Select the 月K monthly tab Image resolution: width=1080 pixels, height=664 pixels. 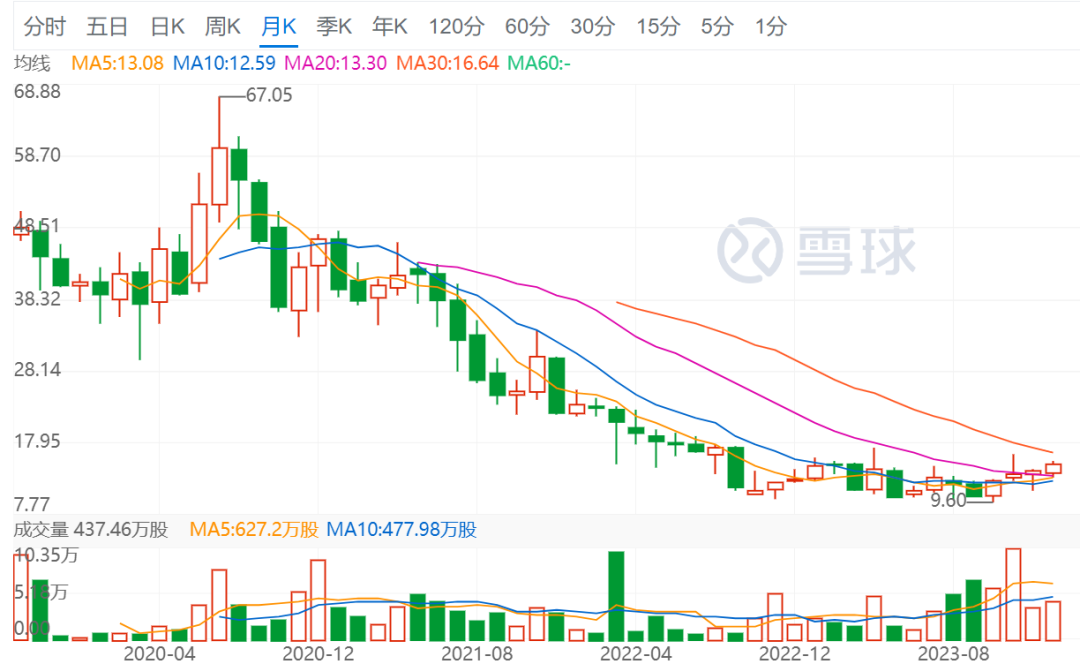coord(279,27)
